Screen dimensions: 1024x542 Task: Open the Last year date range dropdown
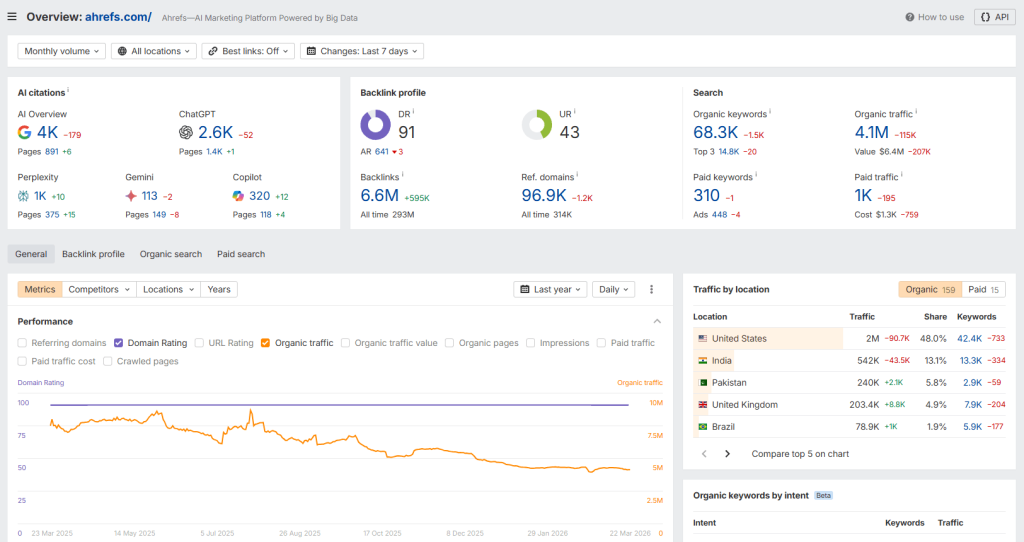(551, 289)
